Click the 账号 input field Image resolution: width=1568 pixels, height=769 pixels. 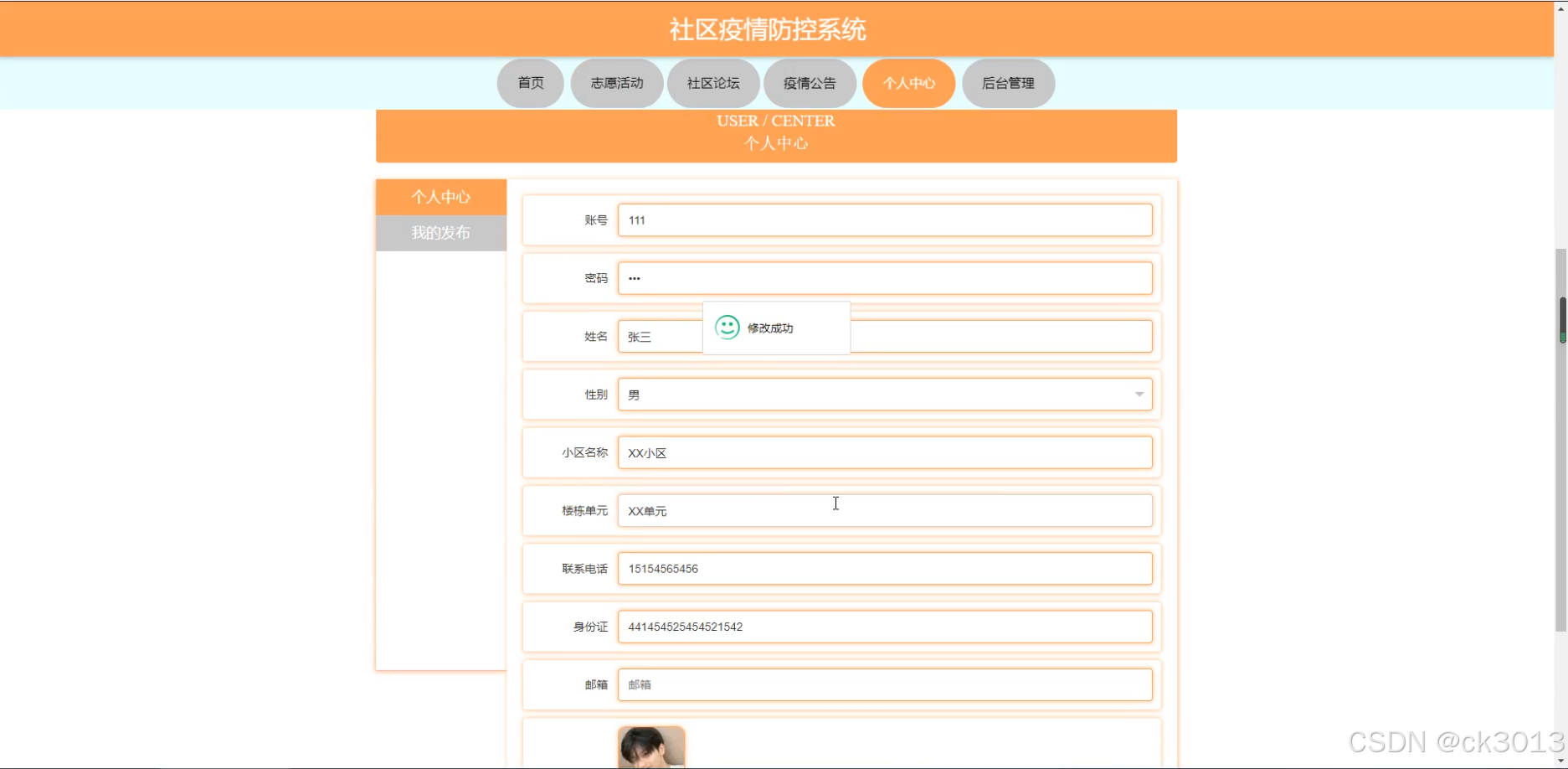[x=885, y=220]
